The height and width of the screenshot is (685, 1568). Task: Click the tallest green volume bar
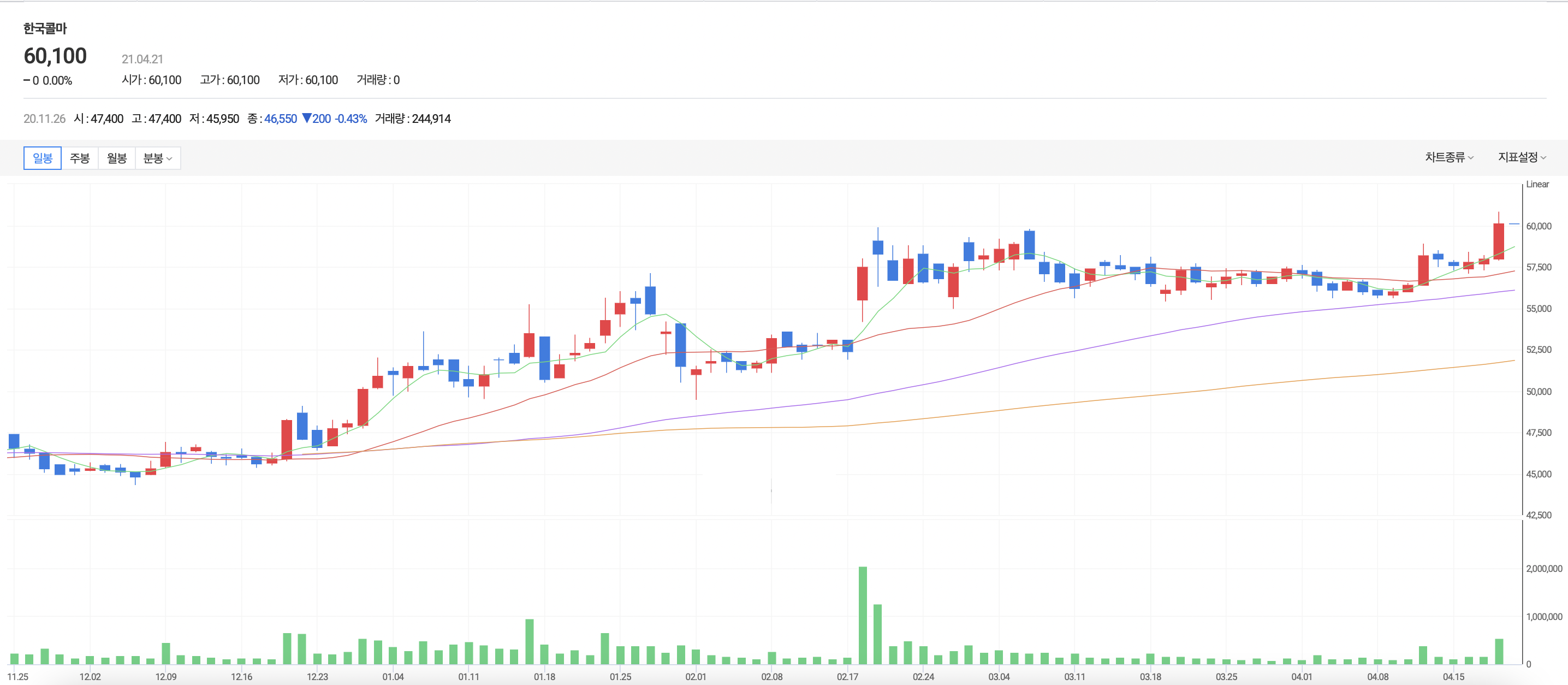pos(863,615)
